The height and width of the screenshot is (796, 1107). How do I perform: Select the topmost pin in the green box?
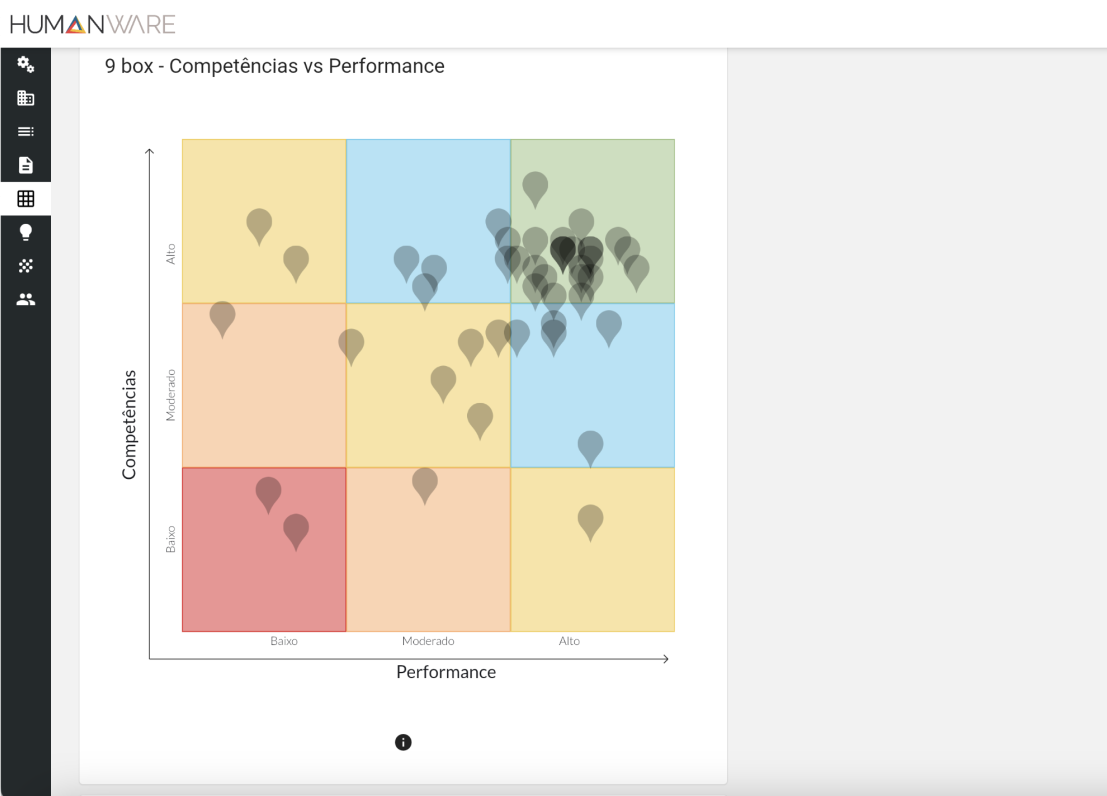[x=535, y=186]
